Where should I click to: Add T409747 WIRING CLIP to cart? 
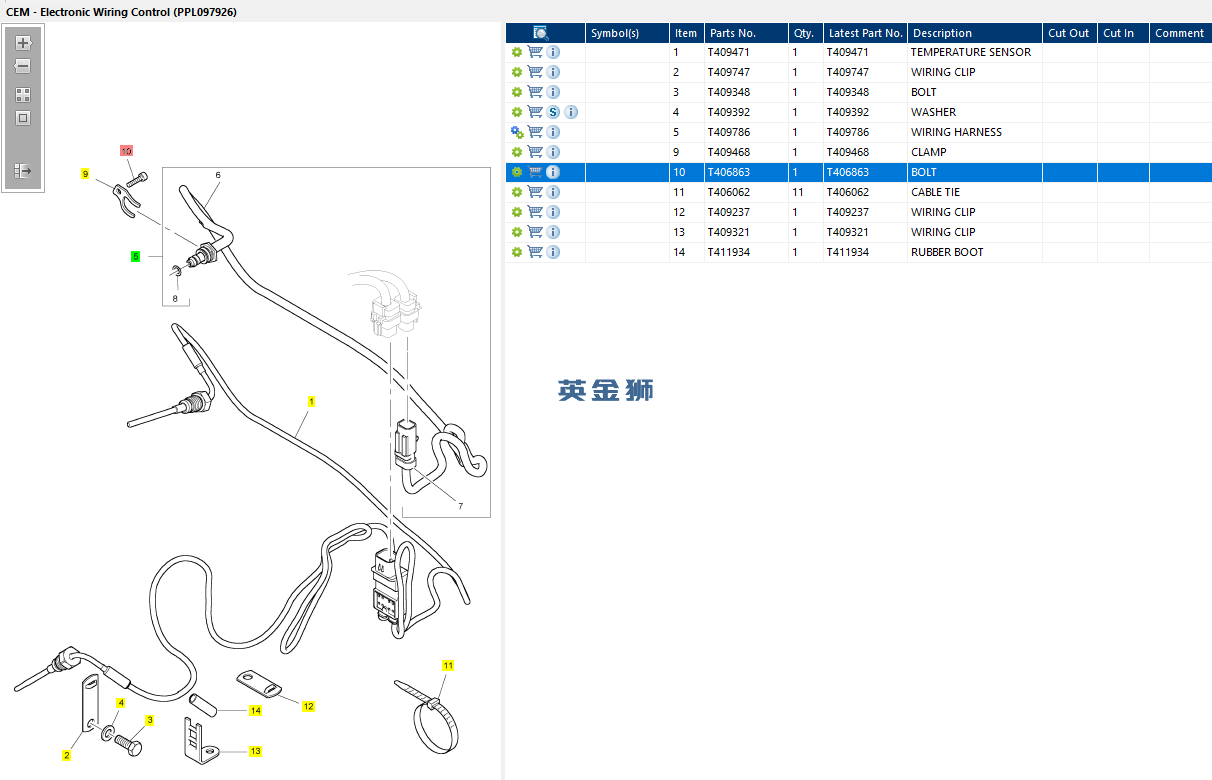click(535, 72)
